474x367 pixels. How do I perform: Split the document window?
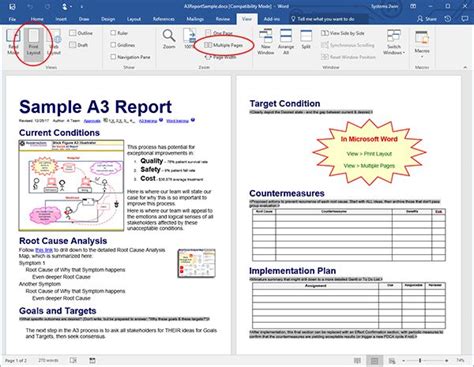(306, 40)
